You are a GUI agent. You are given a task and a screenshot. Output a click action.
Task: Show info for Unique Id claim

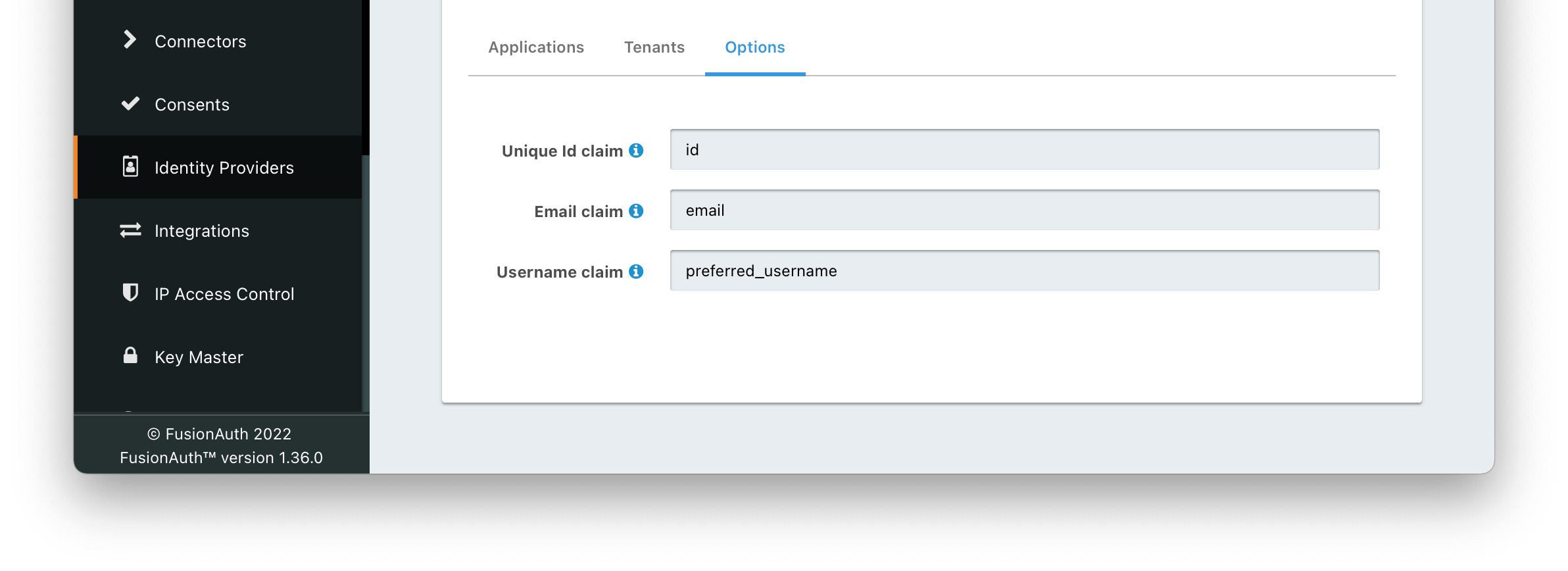[x=636, y=151]
